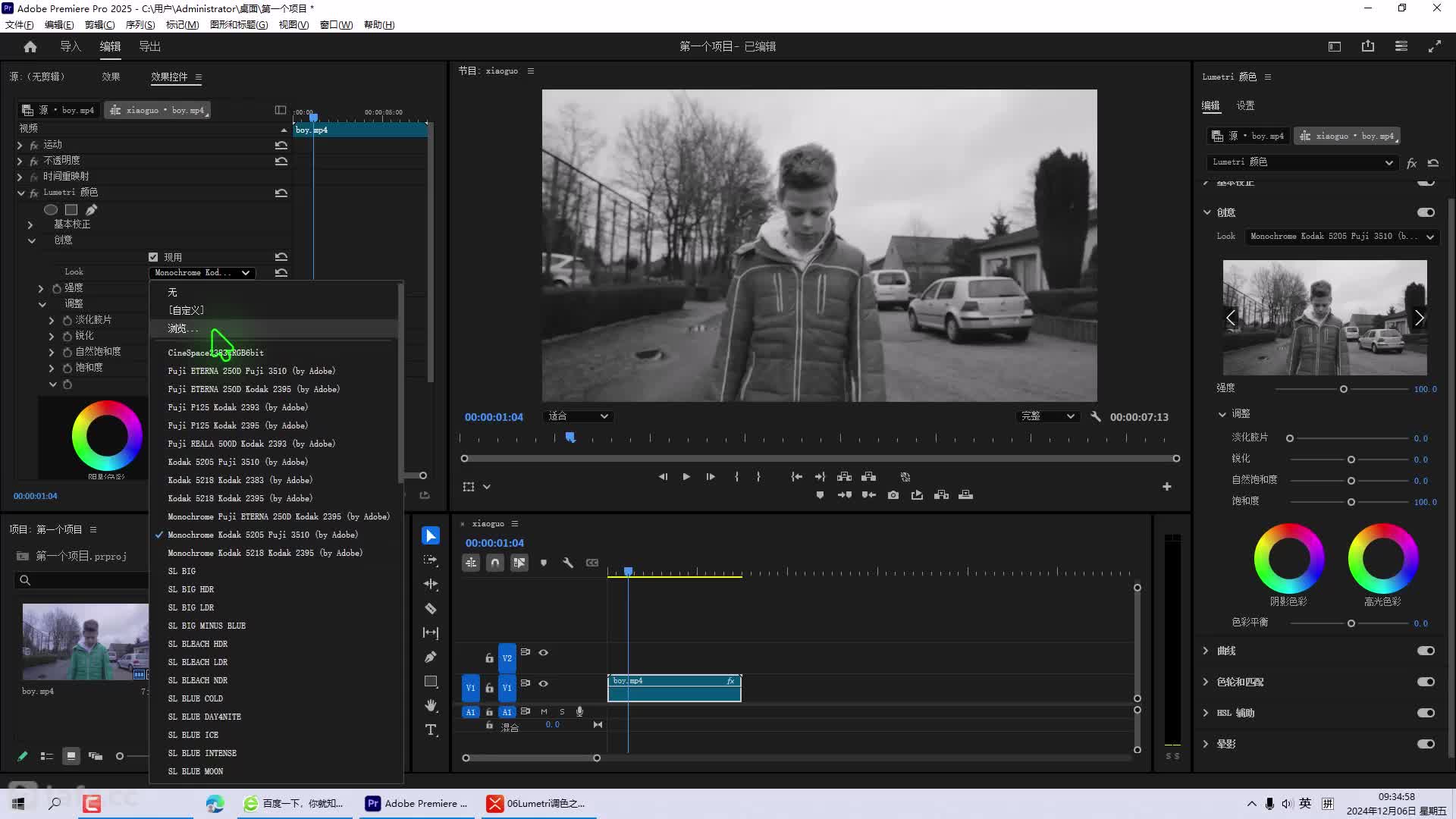Open the 适合 zoom level dropdown
This screenshot has height=819, width=1456.
tap(578, 416)
